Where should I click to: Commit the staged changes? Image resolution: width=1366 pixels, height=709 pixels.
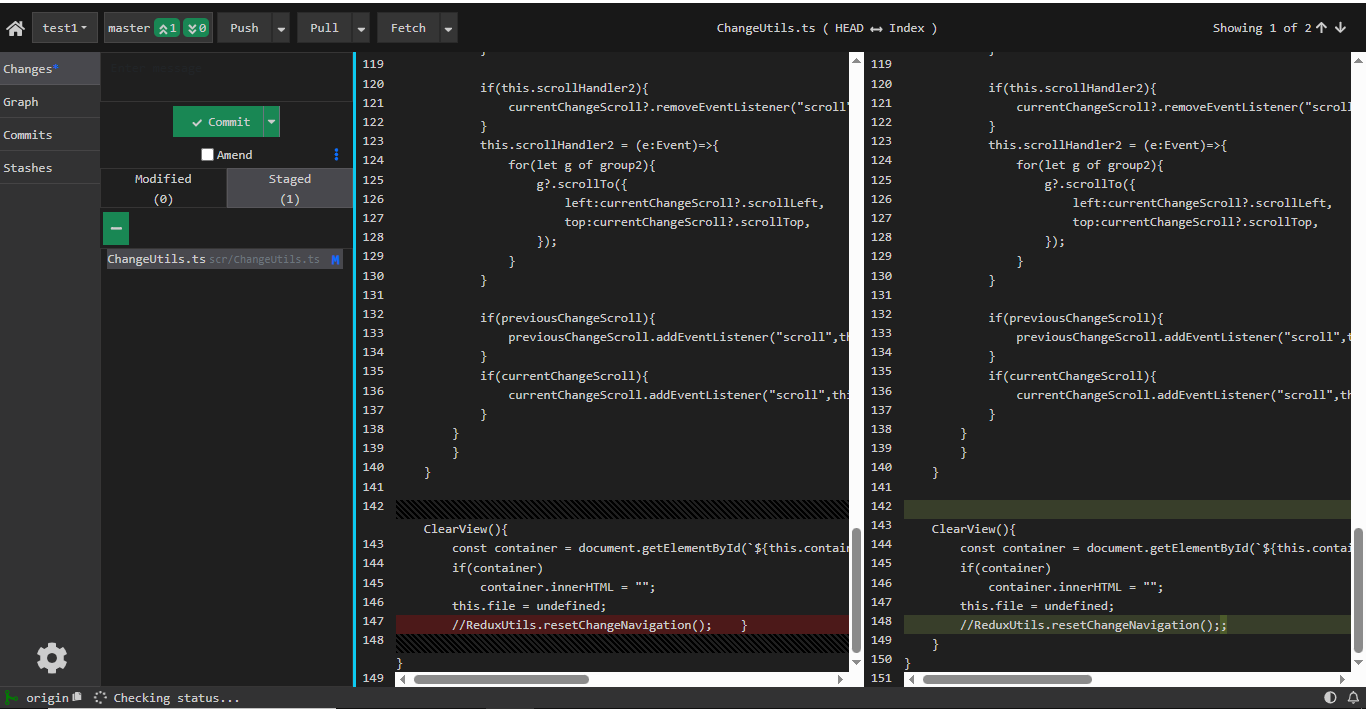tap(217, 122)
